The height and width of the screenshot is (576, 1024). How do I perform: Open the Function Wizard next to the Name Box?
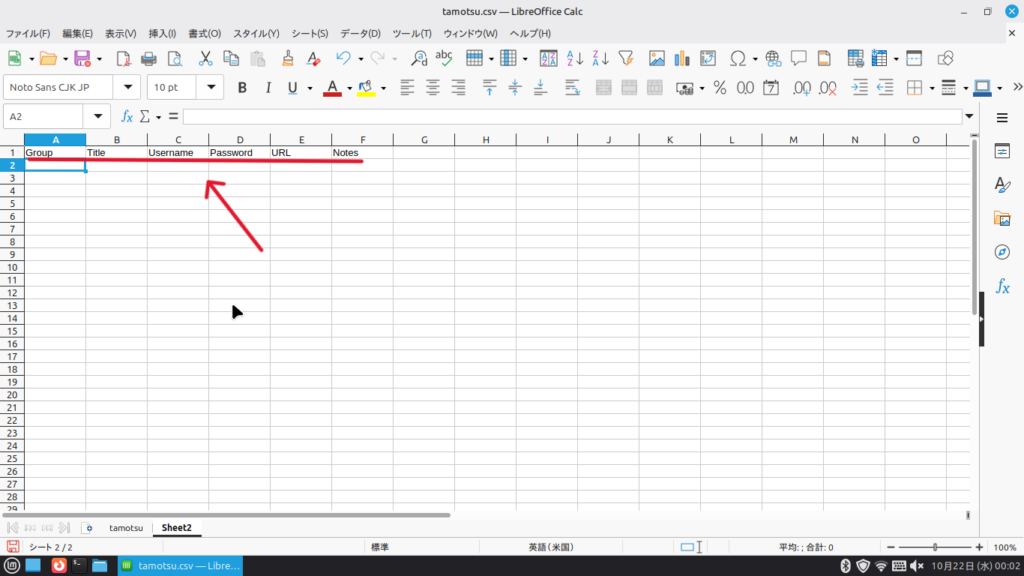pyautogui.click(x=127, y=117)
